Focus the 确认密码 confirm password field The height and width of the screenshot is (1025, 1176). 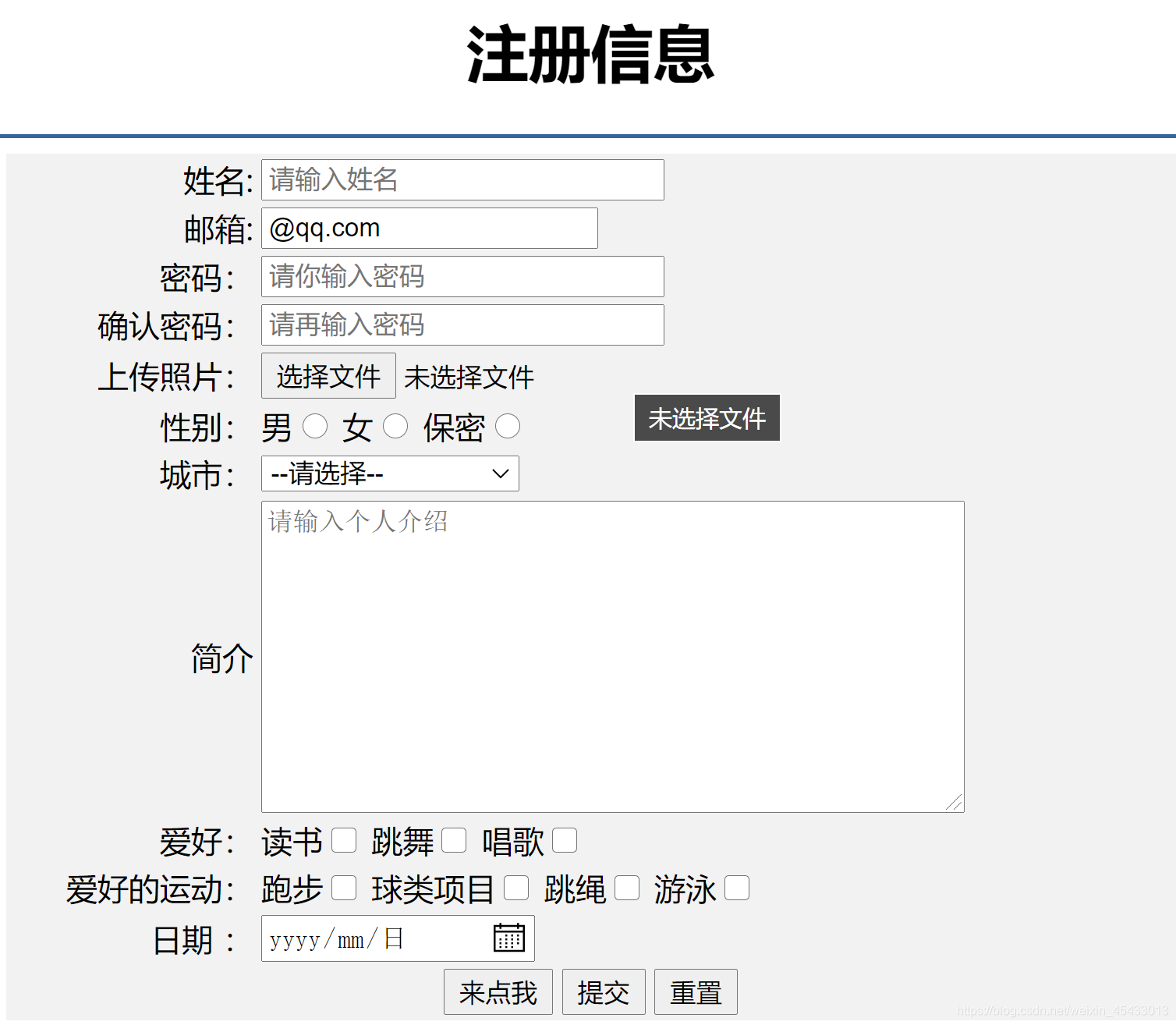click(462, 325)
